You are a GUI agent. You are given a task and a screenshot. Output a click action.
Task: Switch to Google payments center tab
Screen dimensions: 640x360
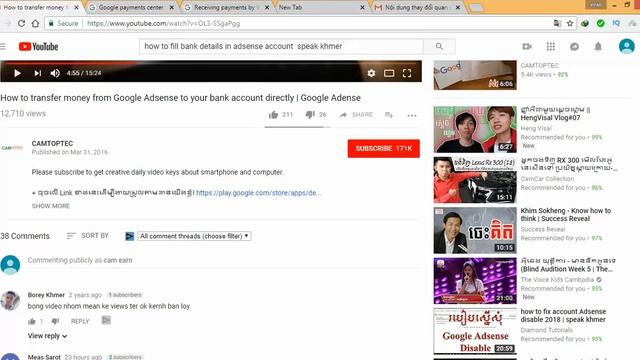click(131, 7)
